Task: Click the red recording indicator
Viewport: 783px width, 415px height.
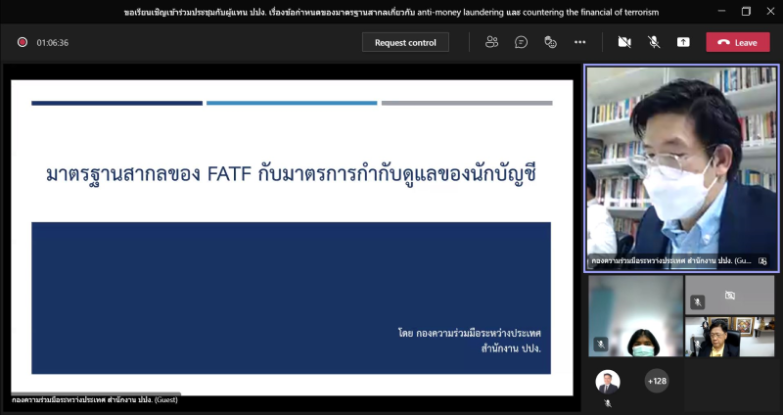Action: (22, 43)
